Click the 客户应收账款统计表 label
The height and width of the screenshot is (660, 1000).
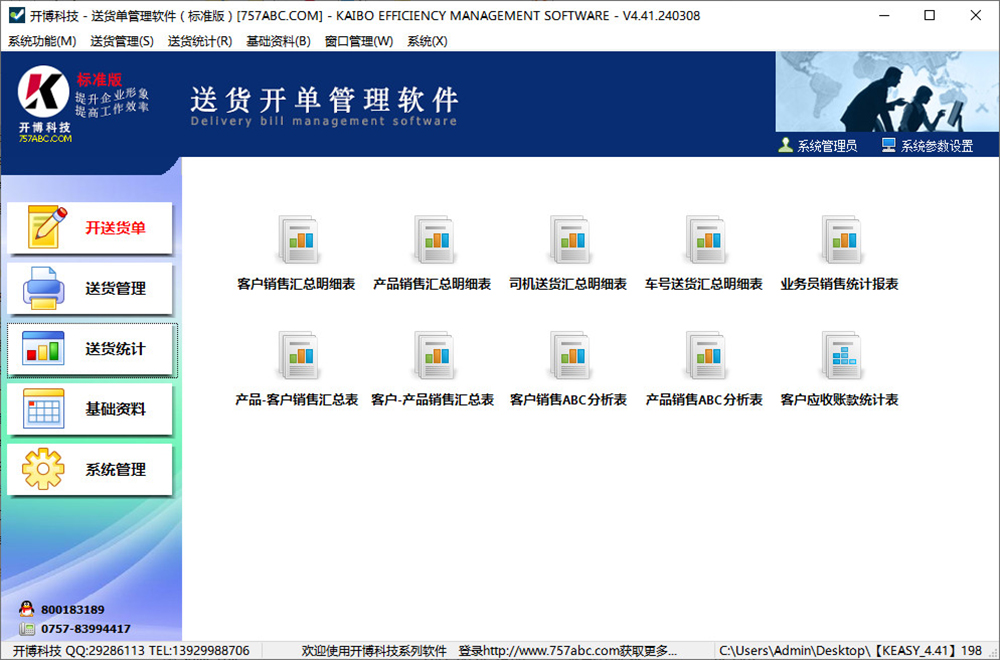tap(839, 400)
